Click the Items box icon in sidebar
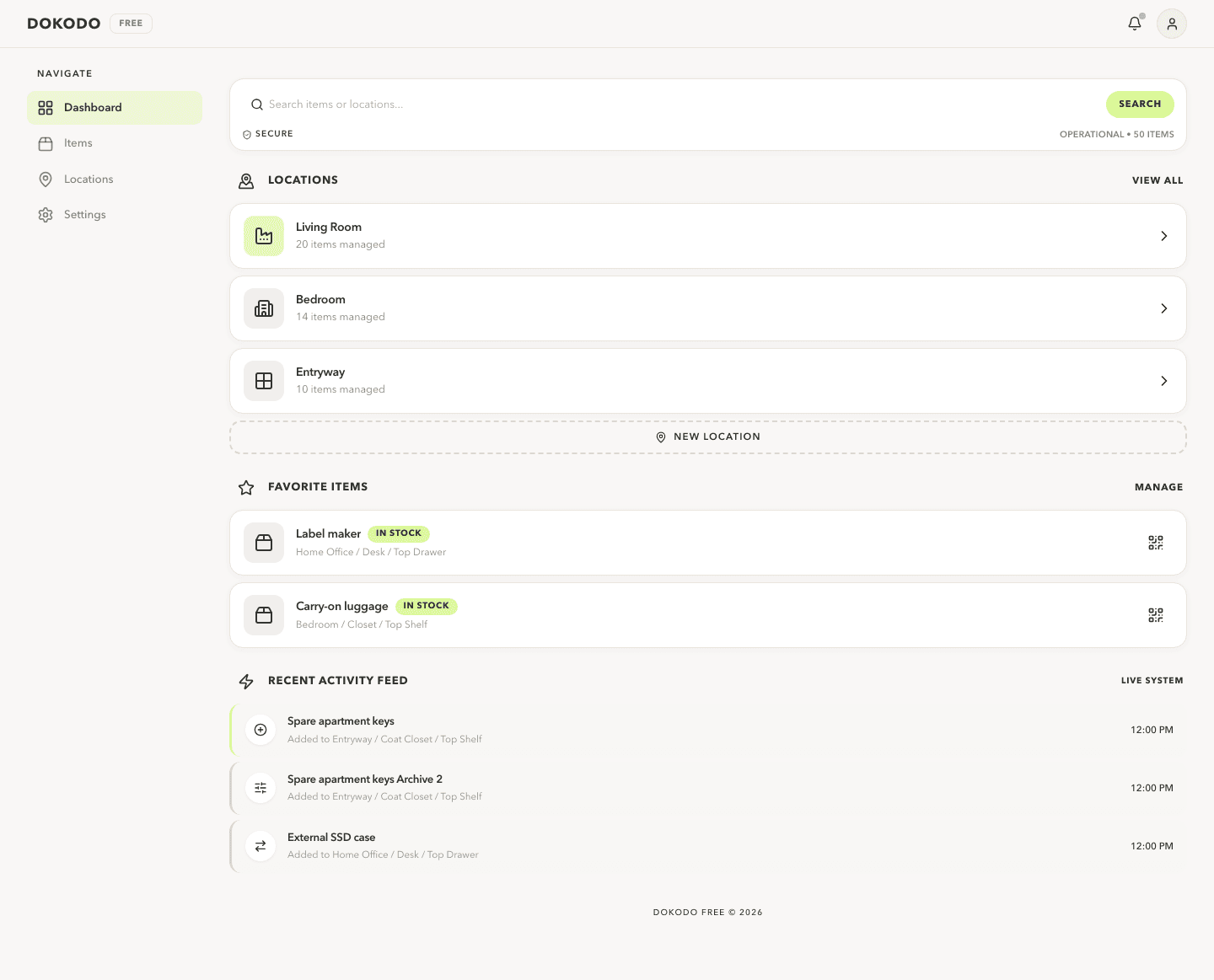Image resolution: width=1214 pixels, height=980 pixels. 46,144
